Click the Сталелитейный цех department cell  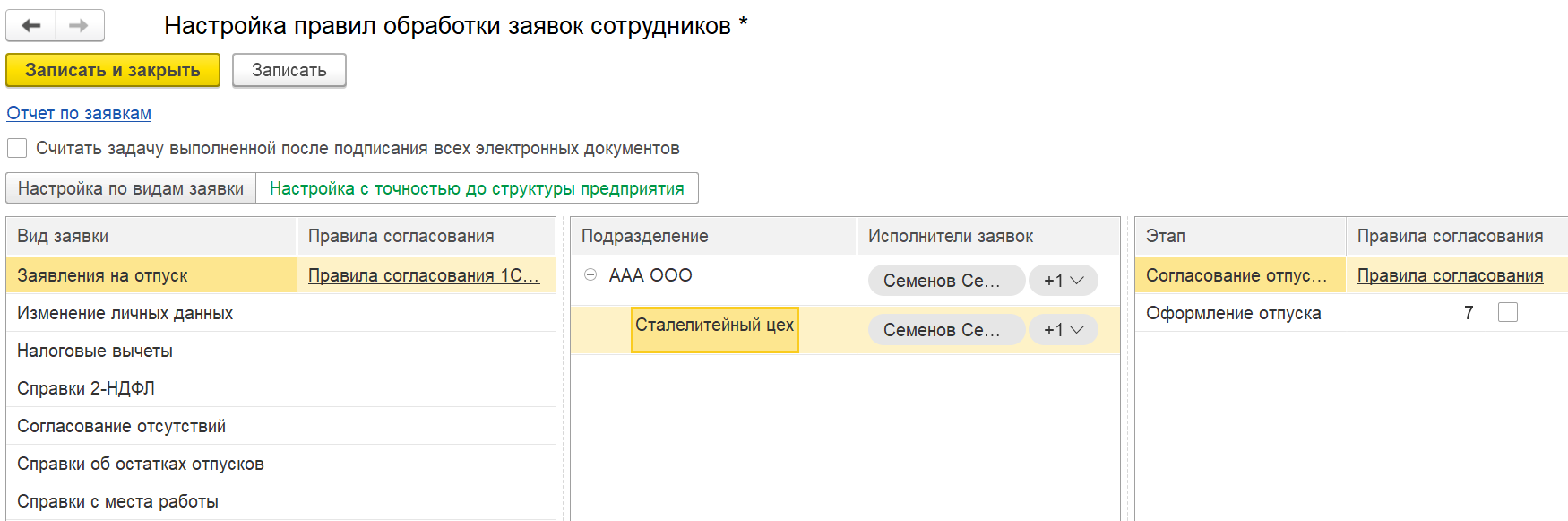click(x=714, y=326)
